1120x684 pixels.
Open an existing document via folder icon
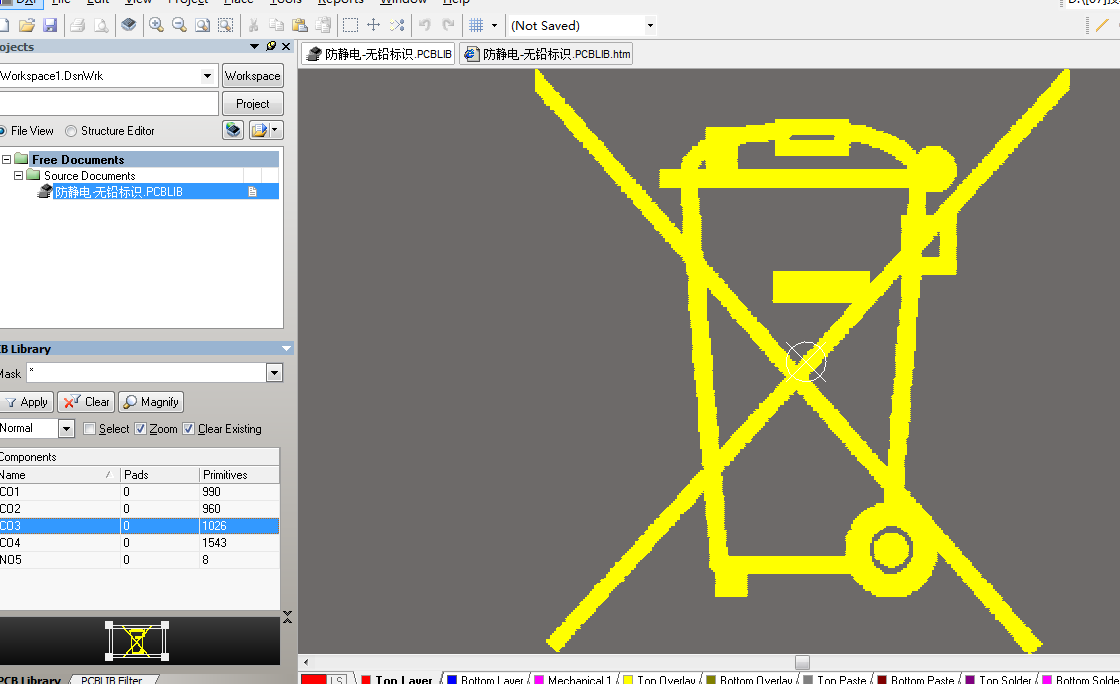[x=27, y=26]
